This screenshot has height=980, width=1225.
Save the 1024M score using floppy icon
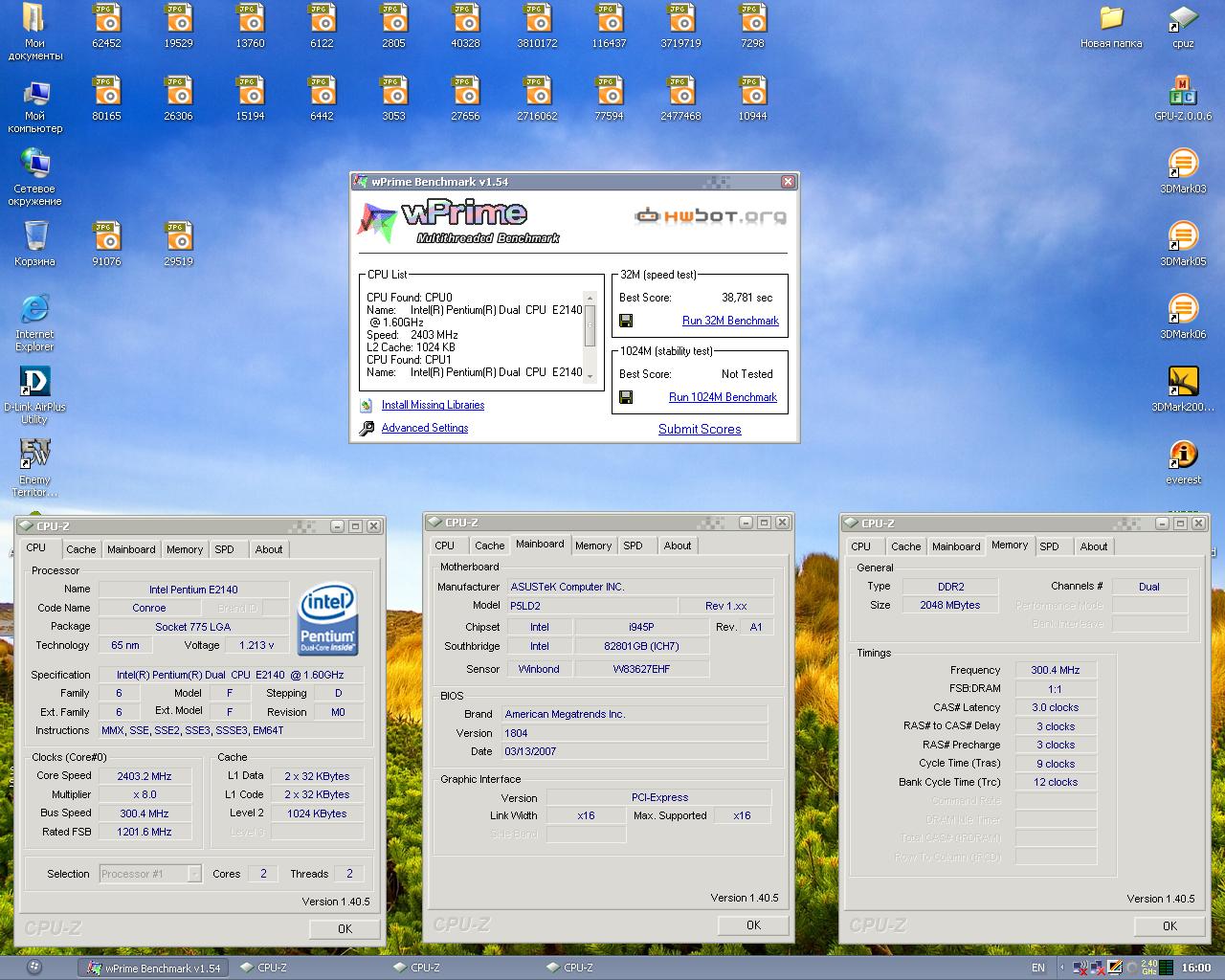click(626, 397)
